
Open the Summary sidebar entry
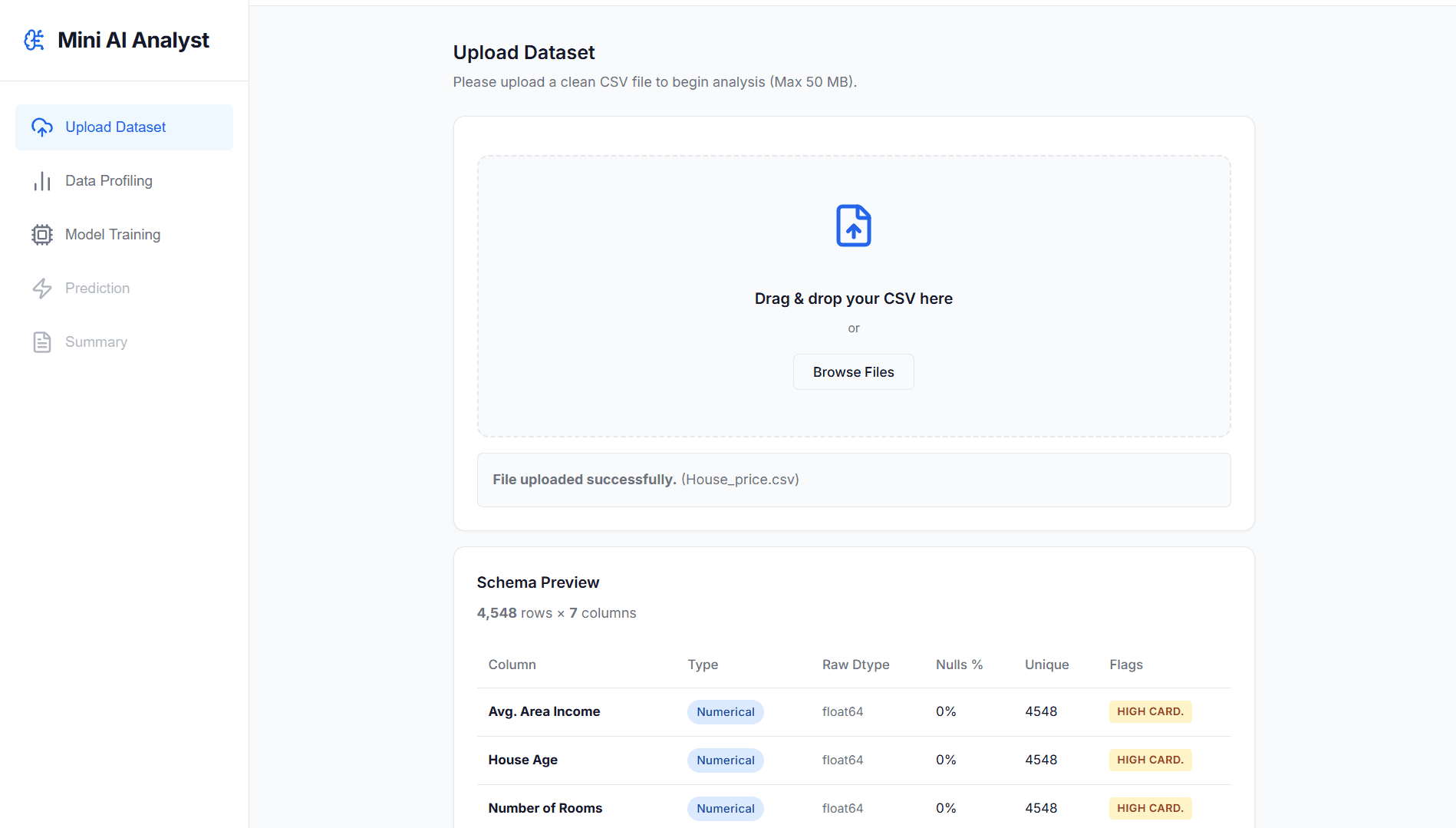point(124,342)
